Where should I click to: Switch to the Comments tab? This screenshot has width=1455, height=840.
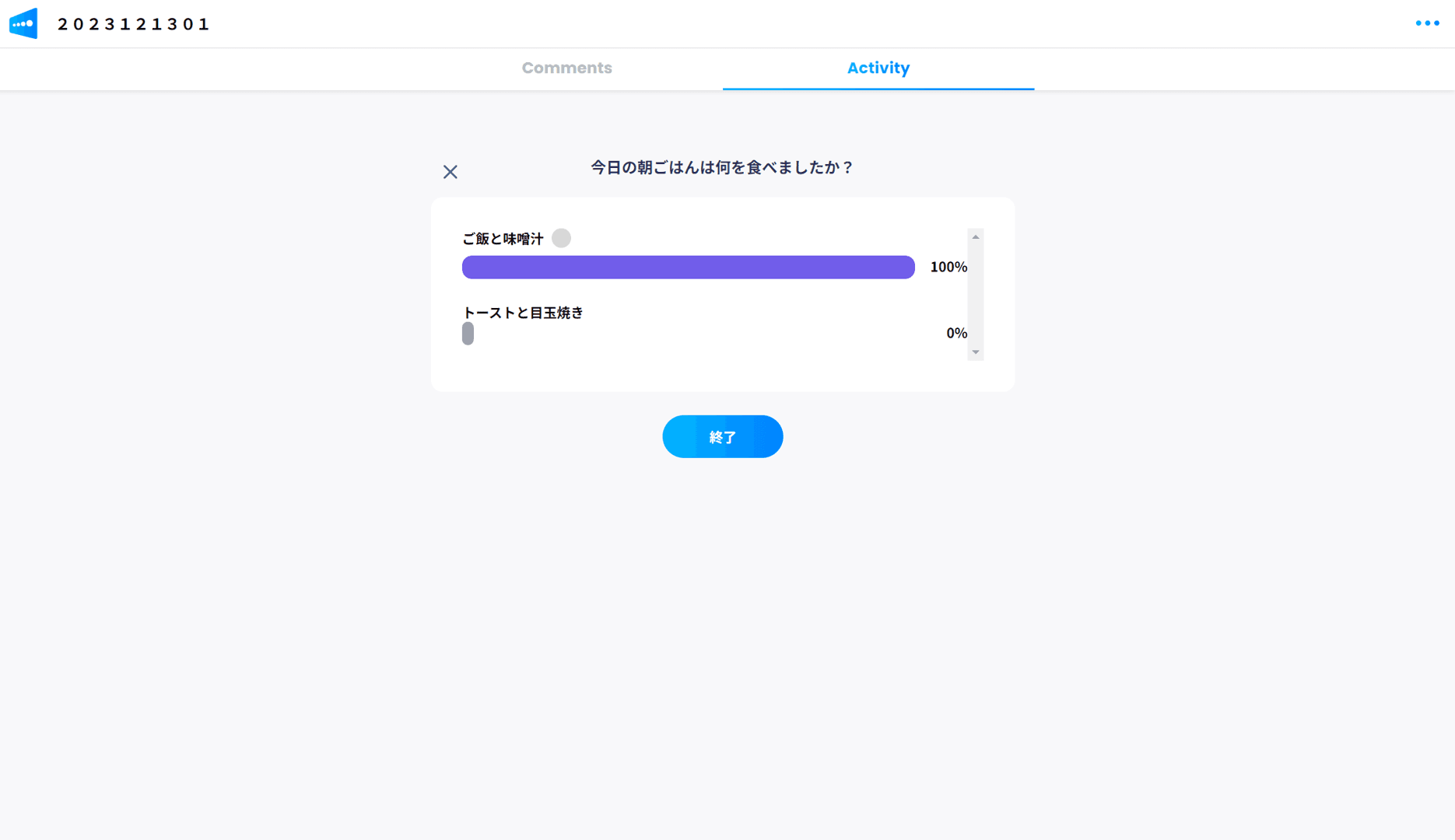(x=566, y=68)
